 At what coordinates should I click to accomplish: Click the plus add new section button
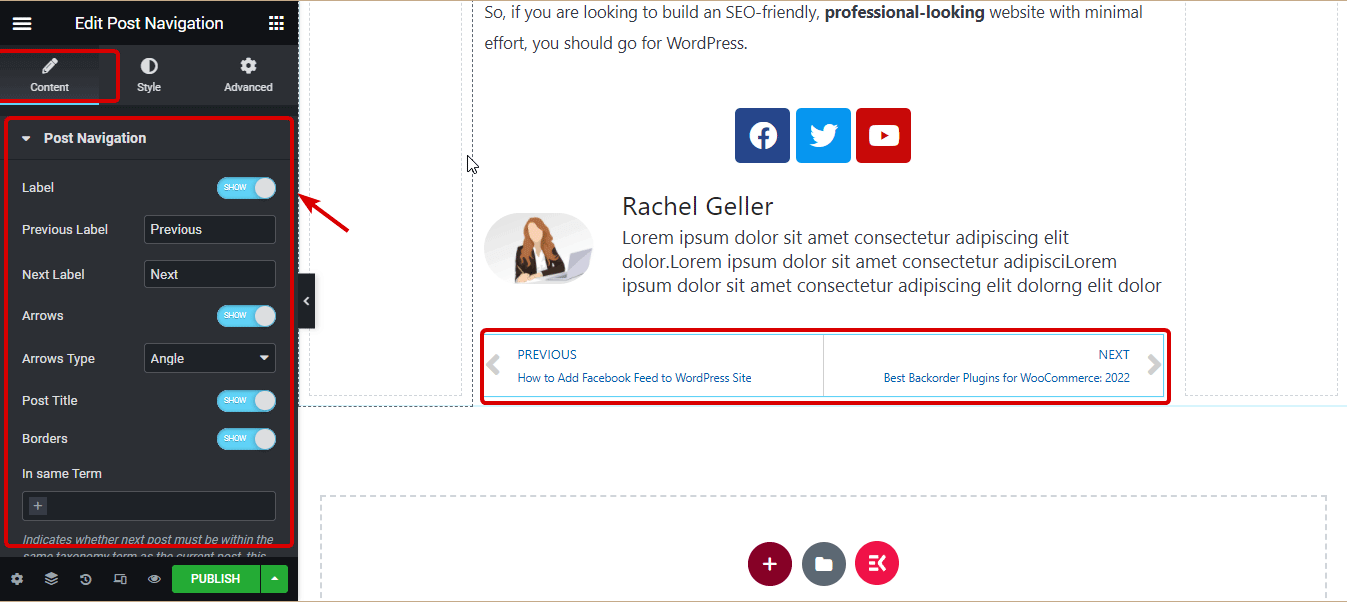[769, 564]
